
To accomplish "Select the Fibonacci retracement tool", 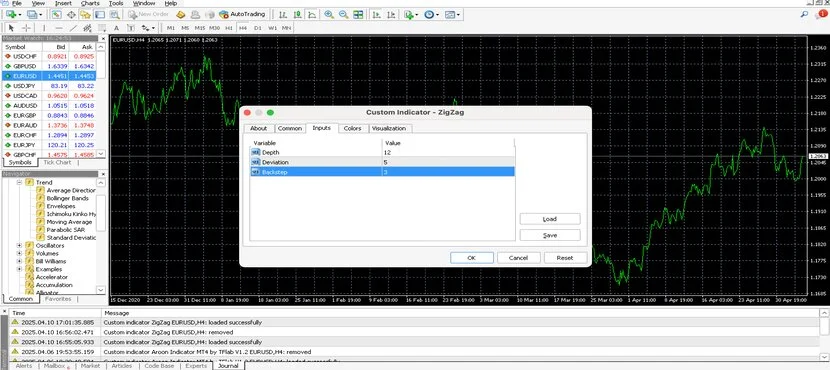I will click(103, 28).
